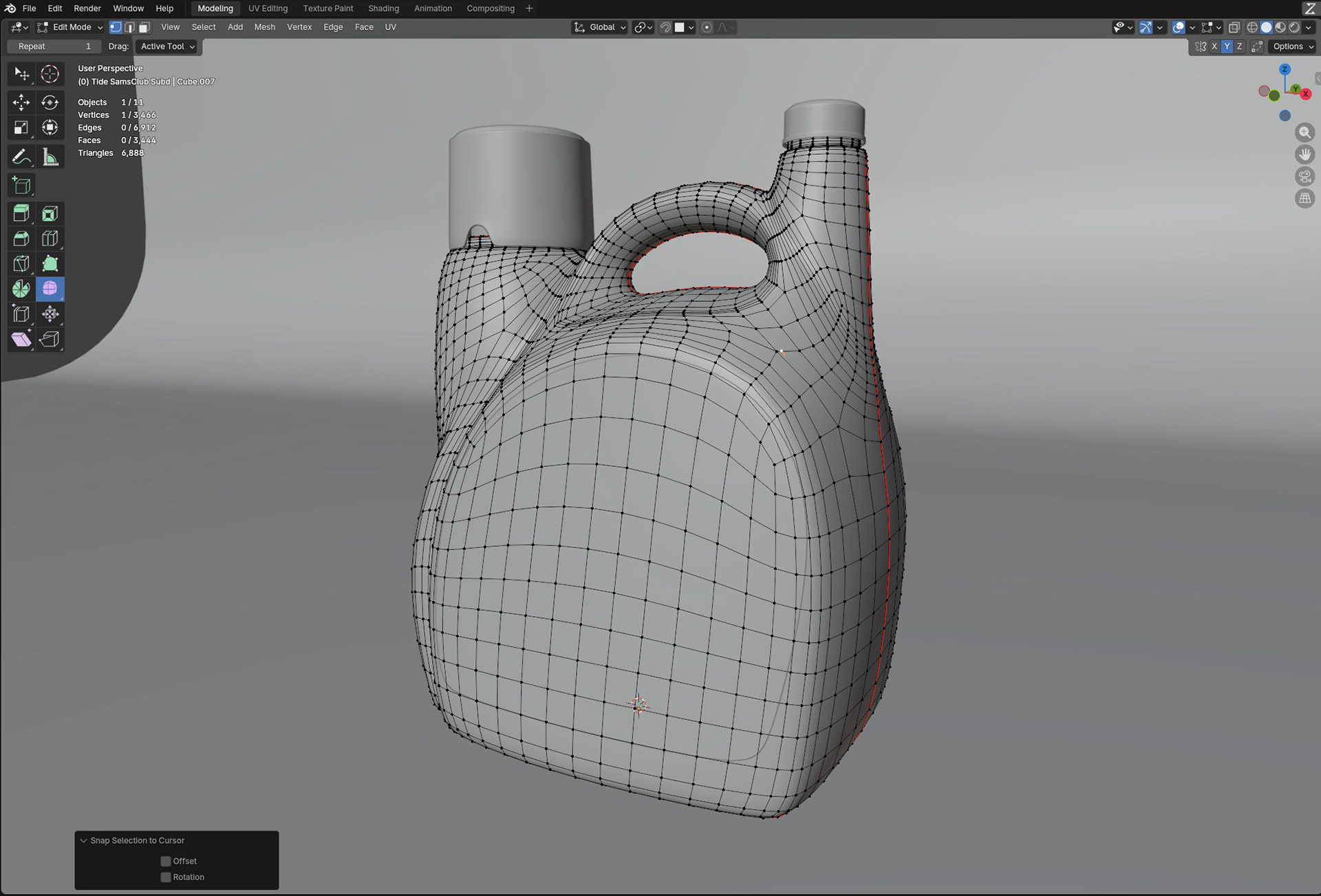Switch to UV Editing workspace tab
The width and height of the screenshot is (1321, 896).
point(268,8)
